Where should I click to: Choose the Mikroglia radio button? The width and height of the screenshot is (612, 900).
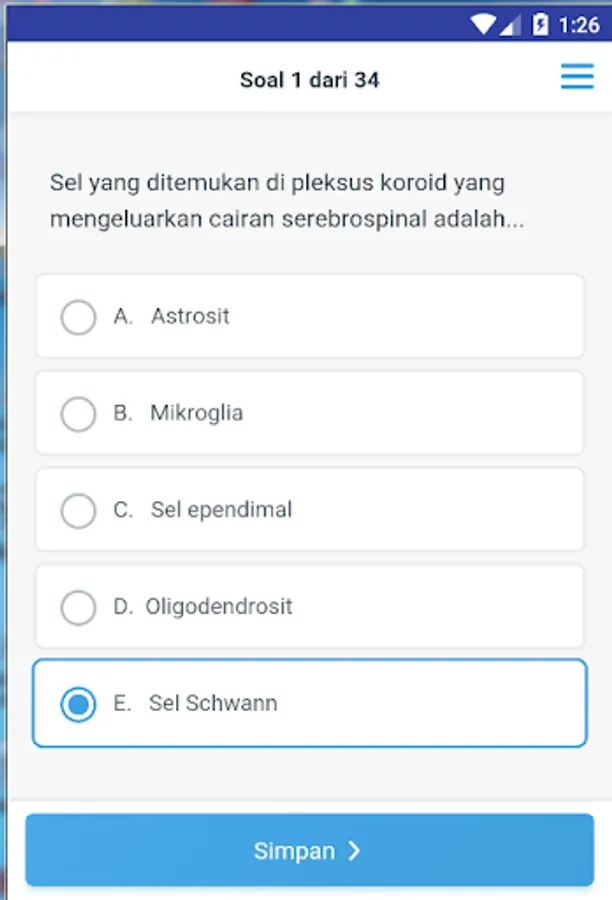(78, 414)
